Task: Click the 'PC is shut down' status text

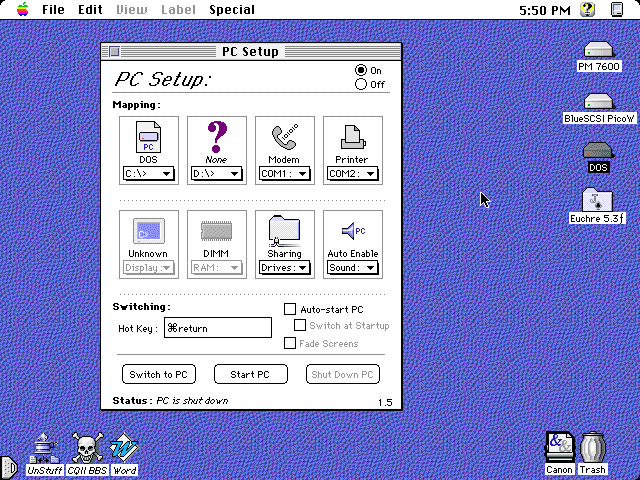Action: [192, 401]
